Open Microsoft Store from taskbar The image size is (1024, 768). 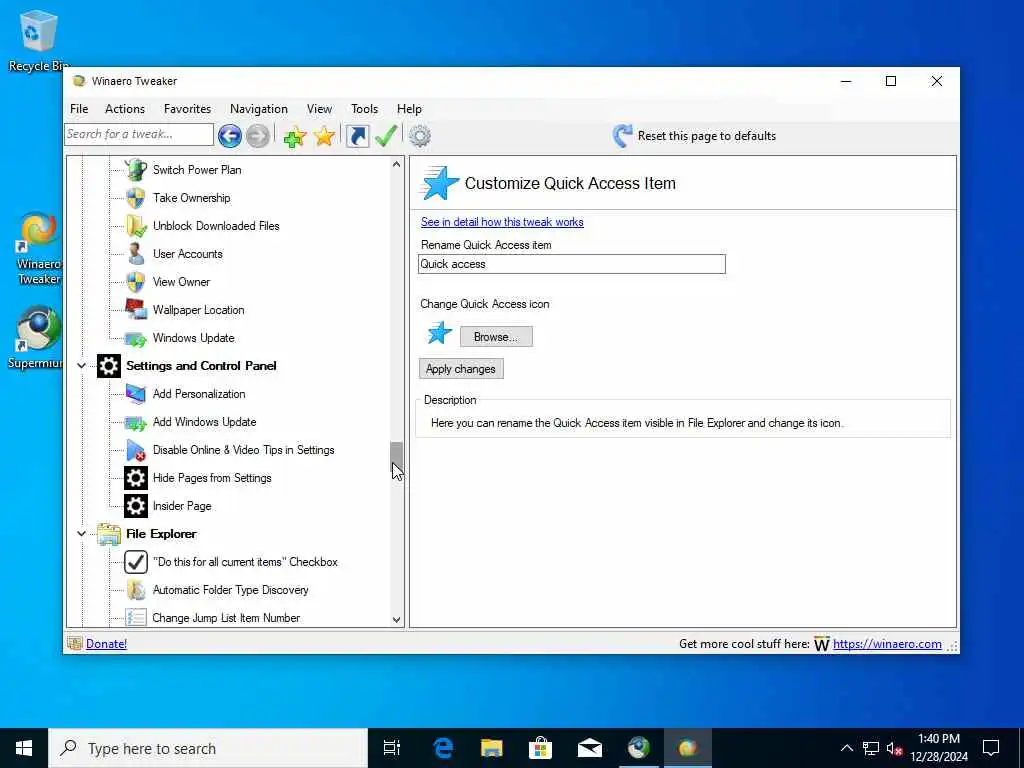pos(541,748)
